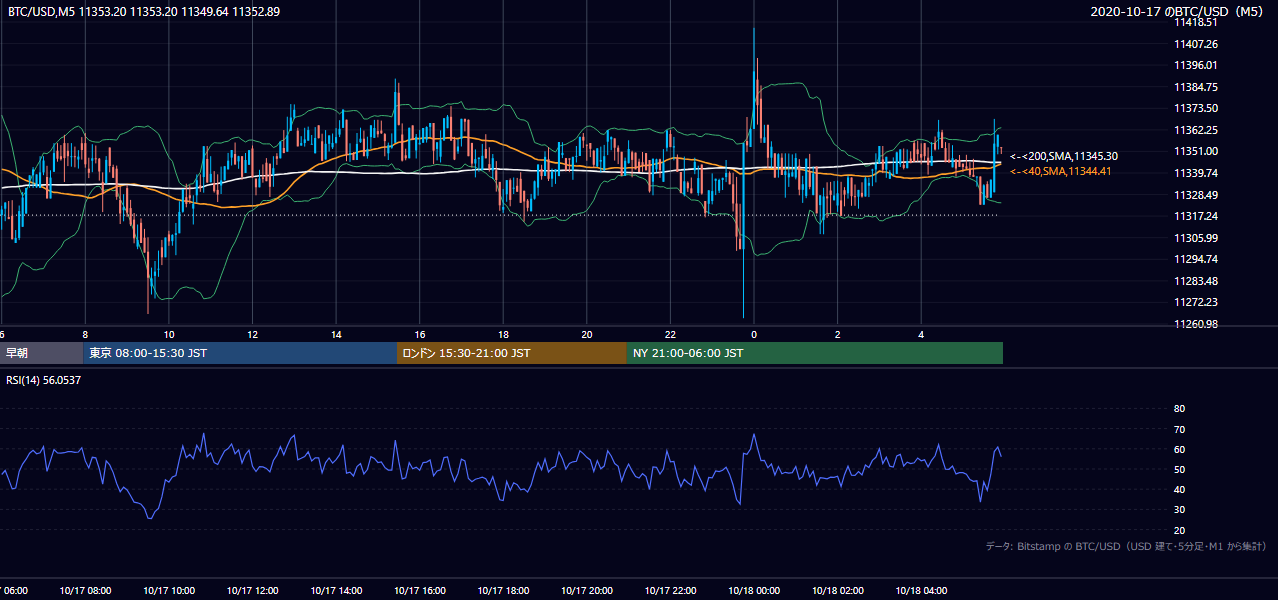Select the "2020-10-17 のBTC/USD (M5)" chart title
This screenshot has width=1278, height=600.
tap(1179, 12)
